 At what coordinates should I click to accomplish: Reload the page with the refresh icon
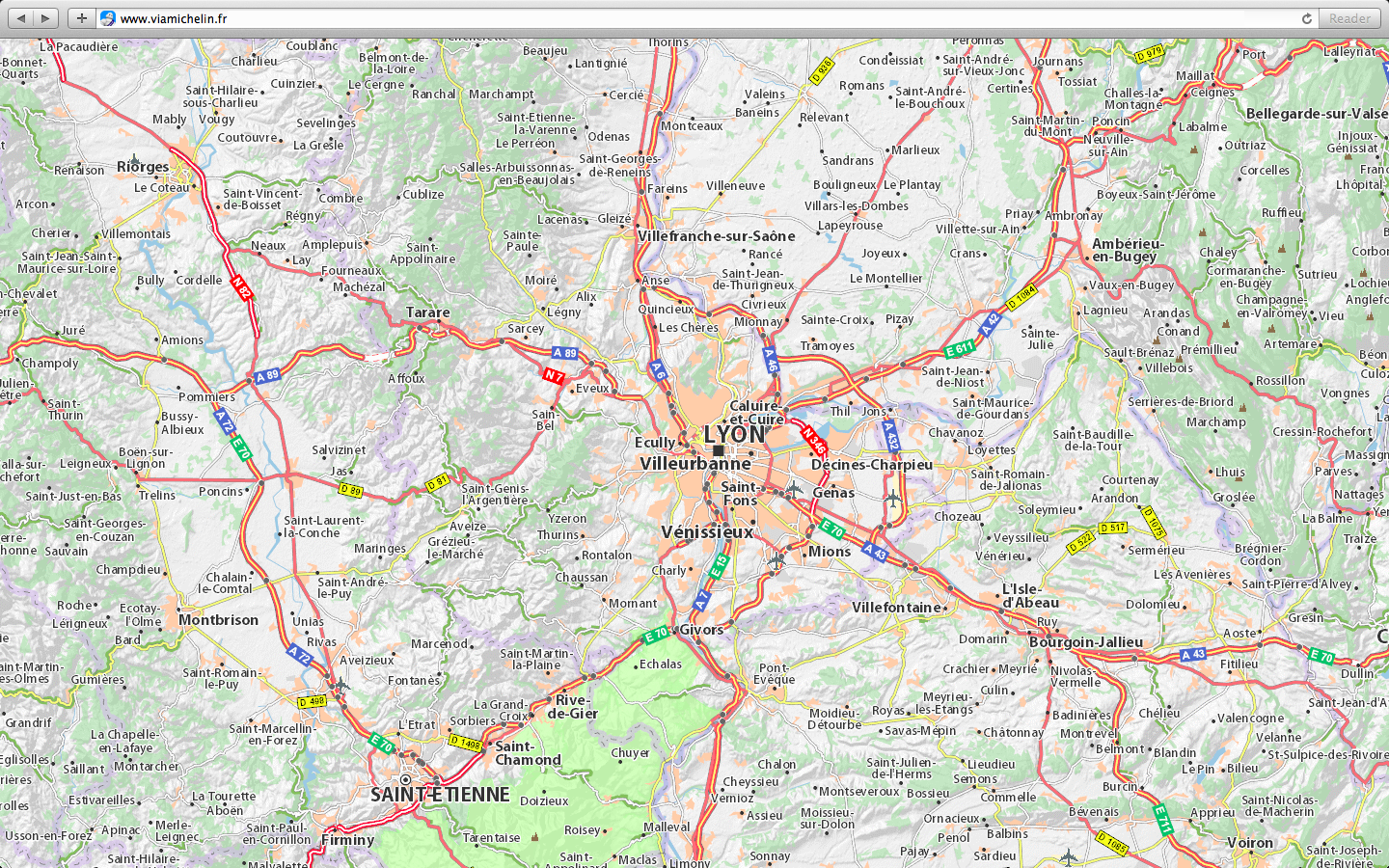click(1307, 18)
